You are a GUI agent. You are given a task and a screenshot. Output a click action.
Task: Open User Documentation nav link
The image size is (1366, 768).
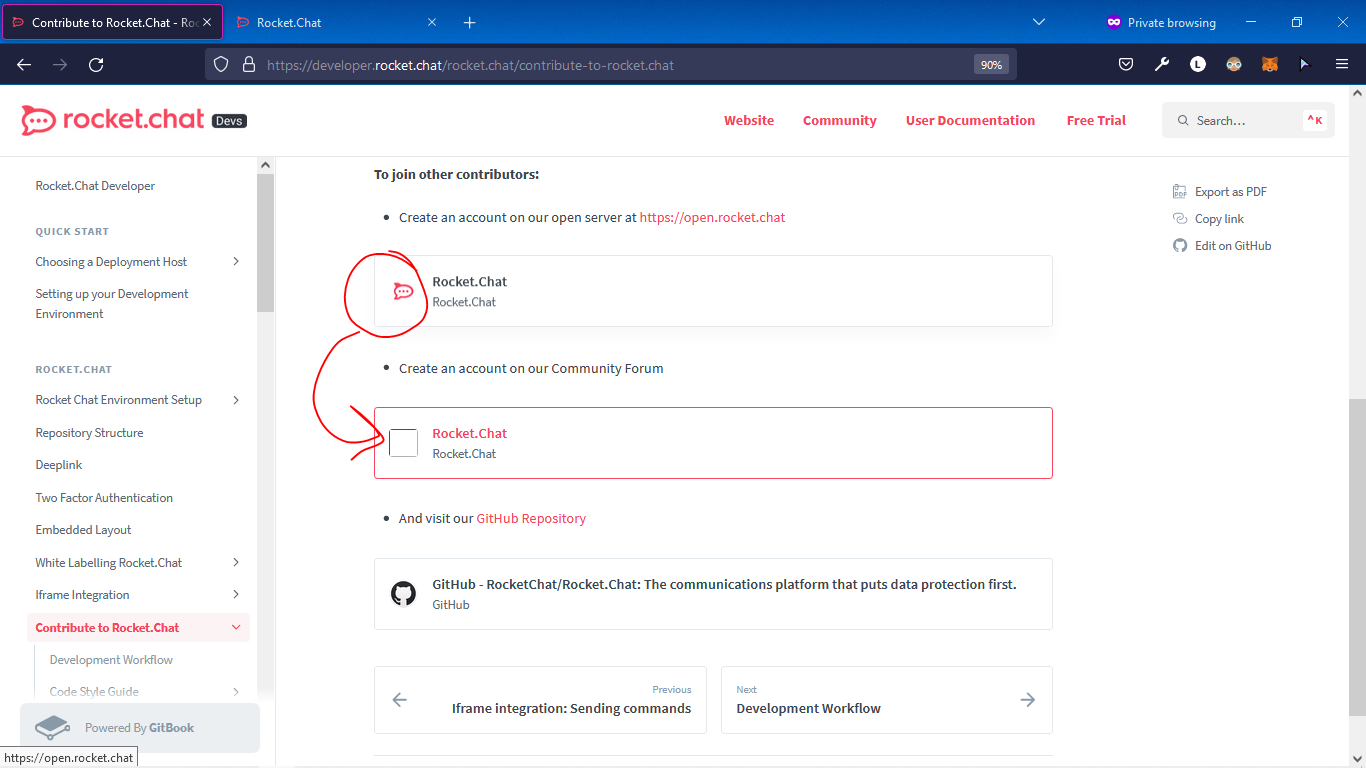click(x=970, y=120)
